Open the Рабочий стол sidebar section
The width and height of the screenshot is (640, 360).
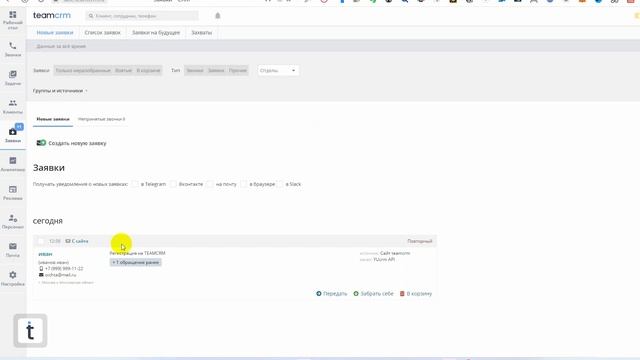point(13,20)
